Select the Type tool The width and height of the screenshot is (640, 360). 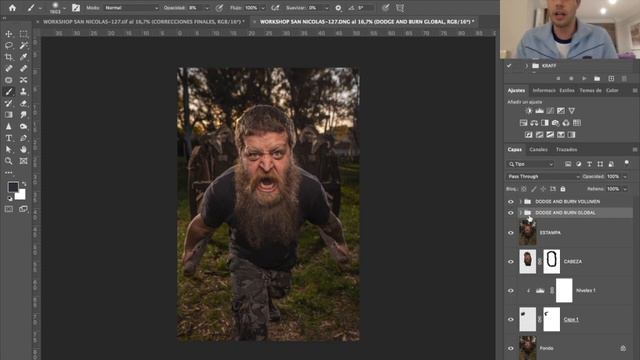coord(9,138)
